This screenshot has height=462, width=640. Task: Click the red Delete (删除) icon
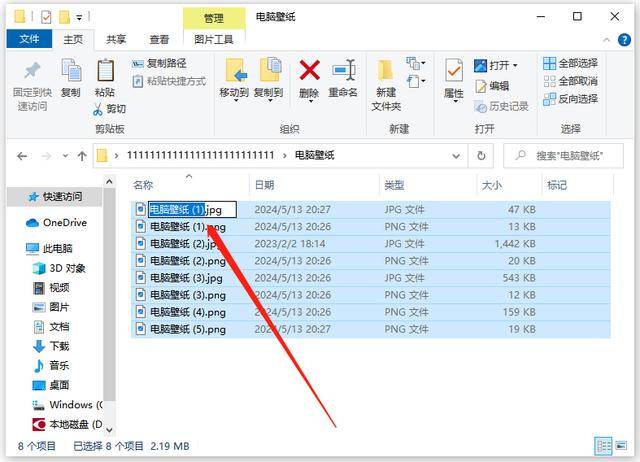click(x=309, y=70)
